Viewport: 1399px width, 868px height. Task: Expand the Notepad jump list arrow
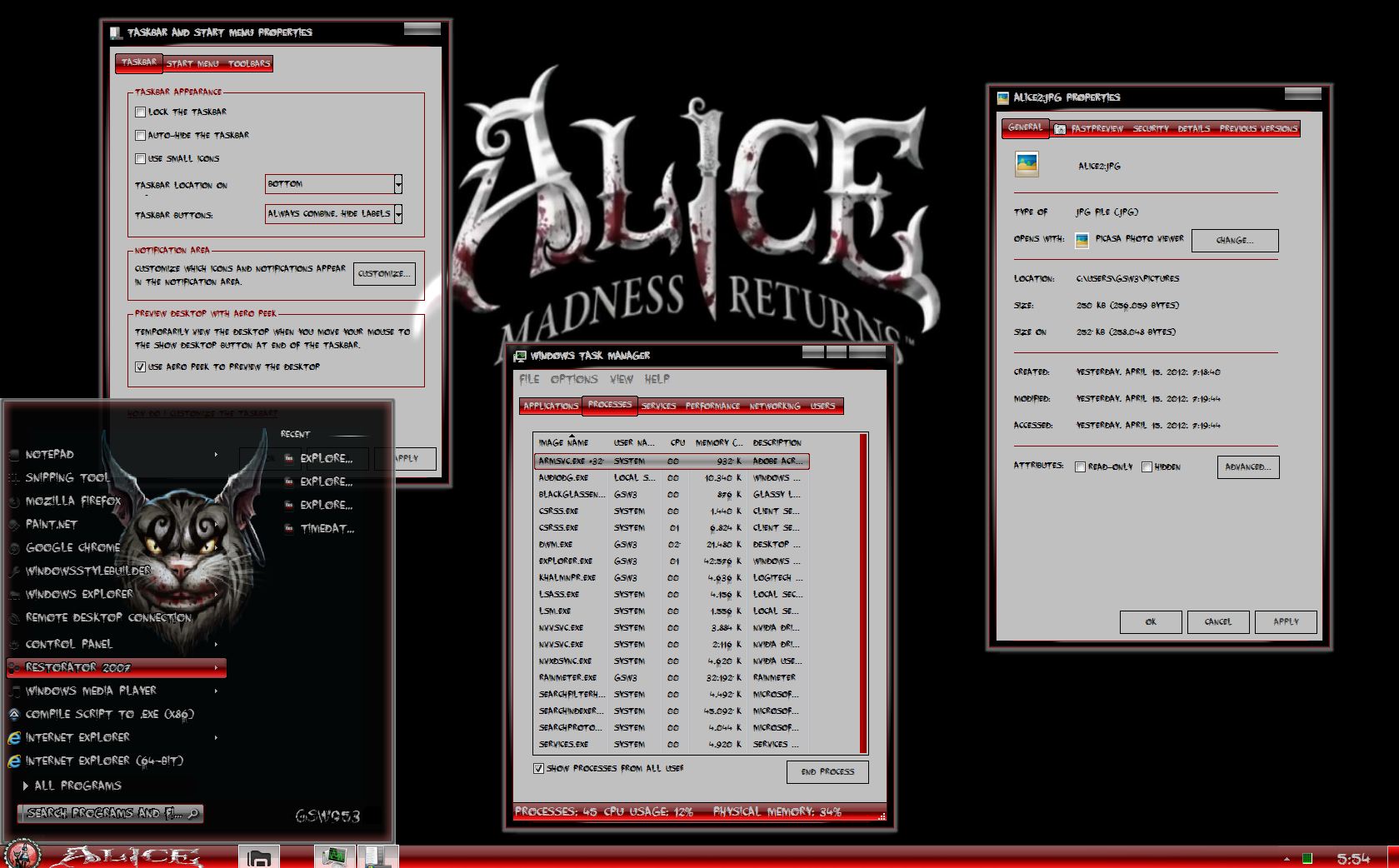(x=216, y=455)
